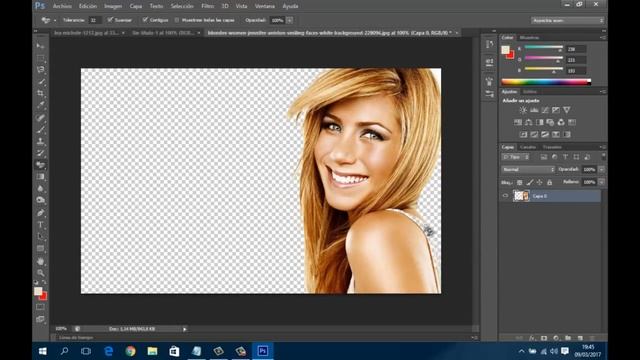Select the Hand tool
This screenshot has width=640, height=360.
40,261
